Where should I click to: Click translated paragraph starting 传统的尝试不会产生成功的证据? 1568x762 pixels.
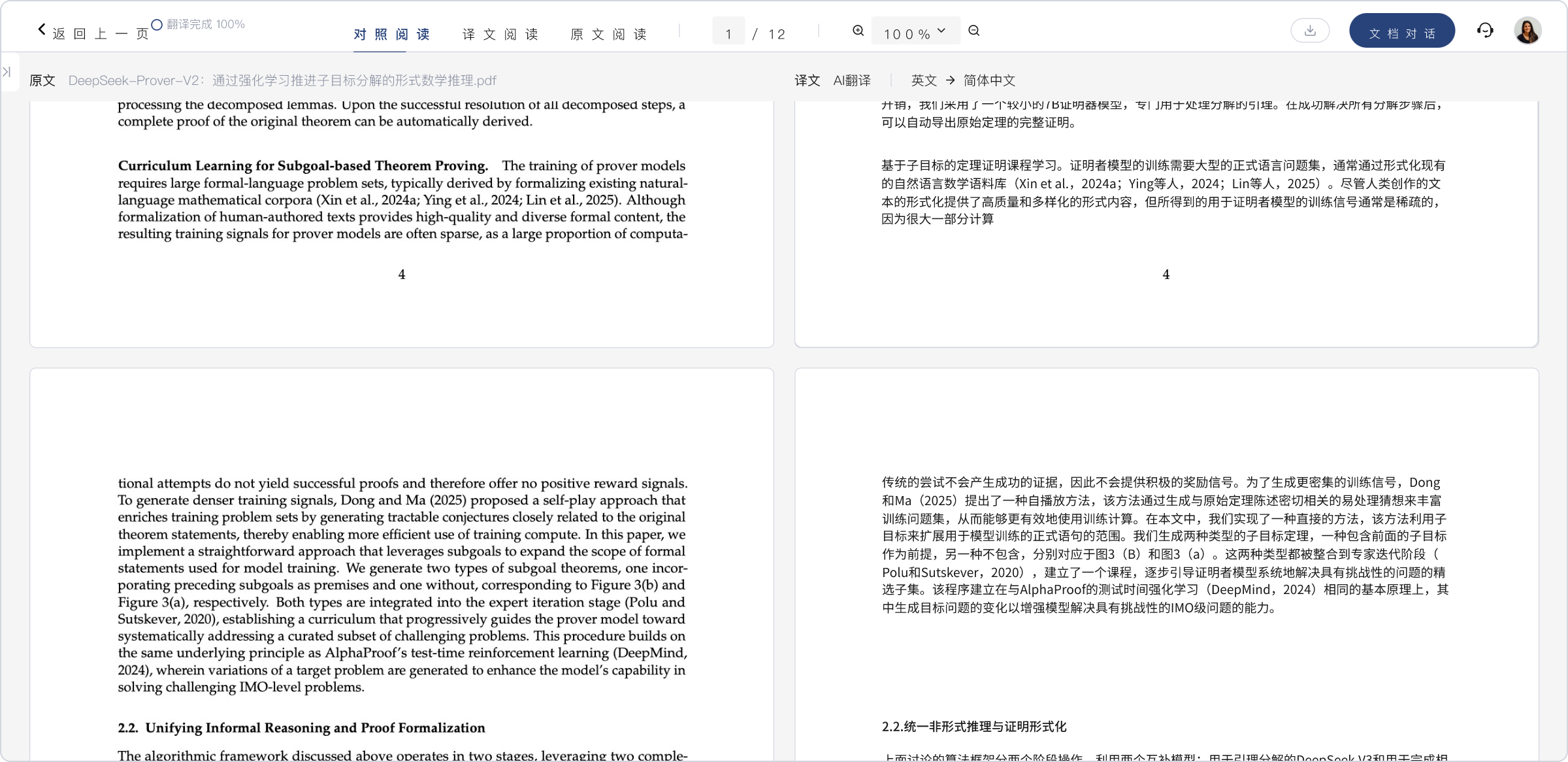pyautogui.click(x=1165, y=545)
